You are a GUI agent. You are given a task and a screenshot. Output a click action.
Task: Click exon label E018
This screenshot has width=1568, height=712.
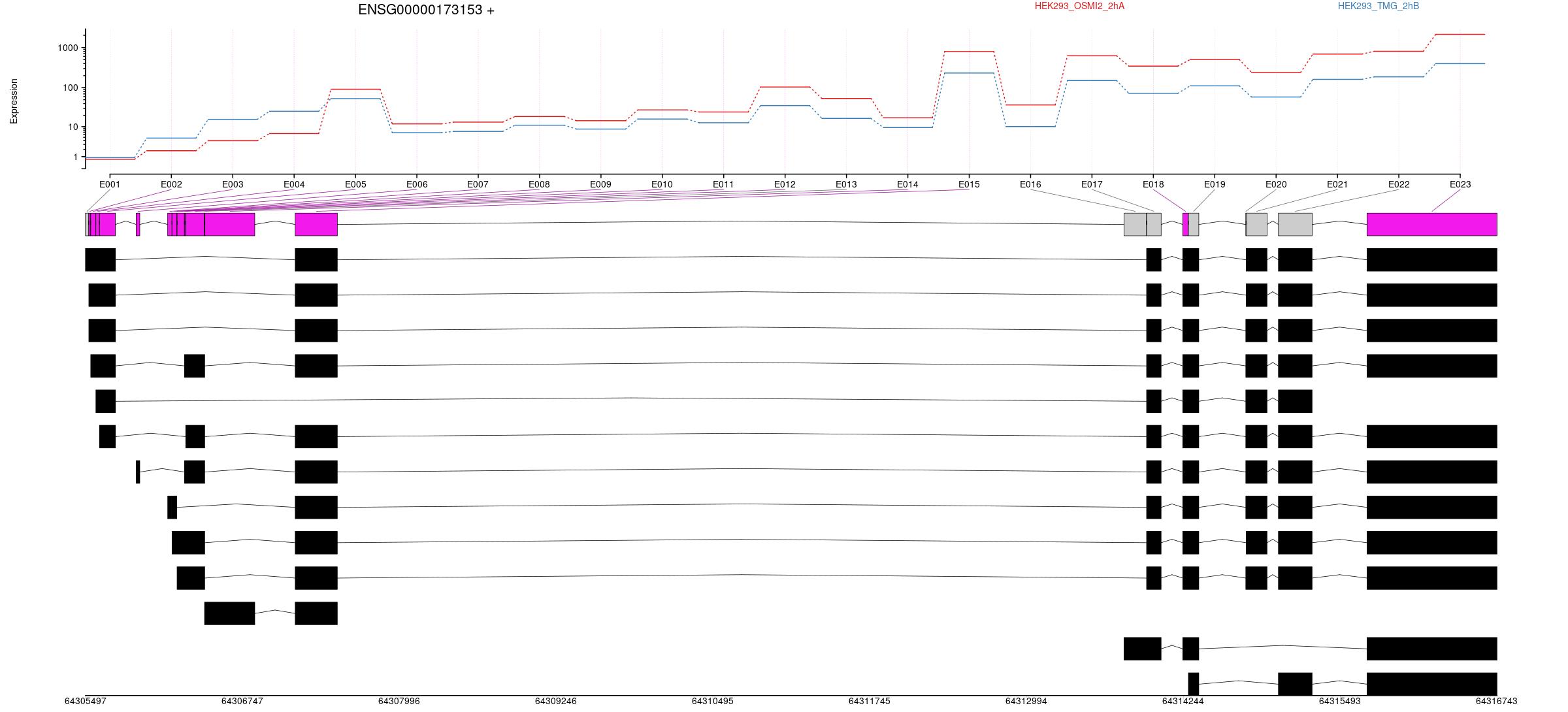1153,184
